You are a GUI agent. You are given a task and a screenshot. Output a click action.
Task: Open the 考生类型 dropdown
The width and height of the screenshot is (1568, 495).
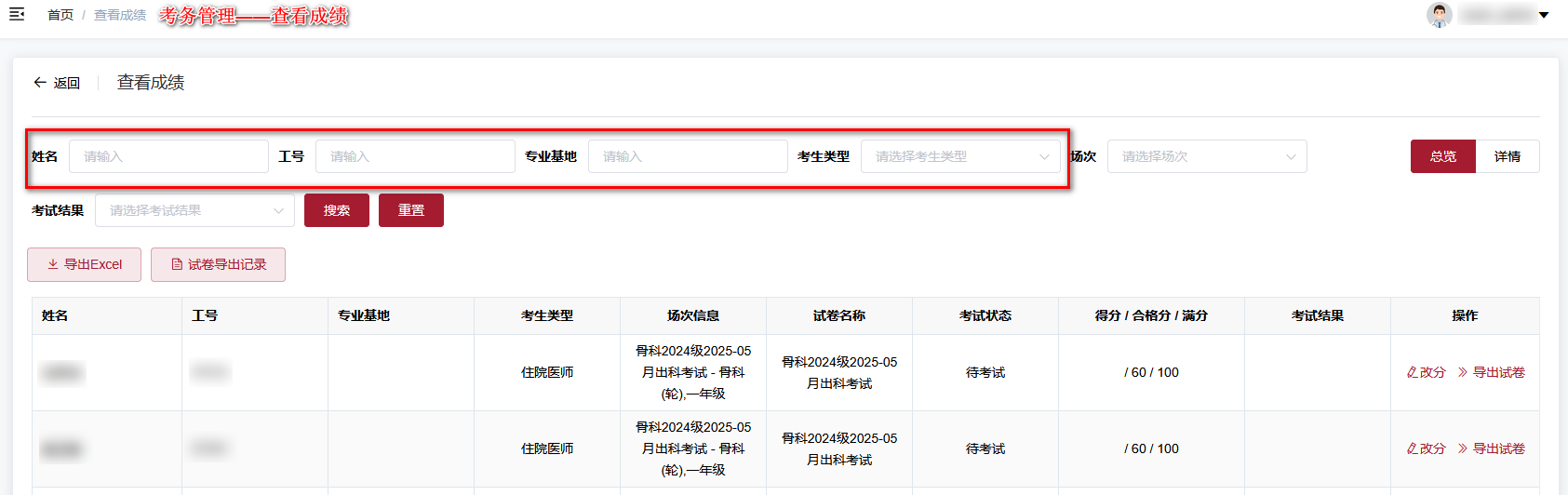coord(960,156)
